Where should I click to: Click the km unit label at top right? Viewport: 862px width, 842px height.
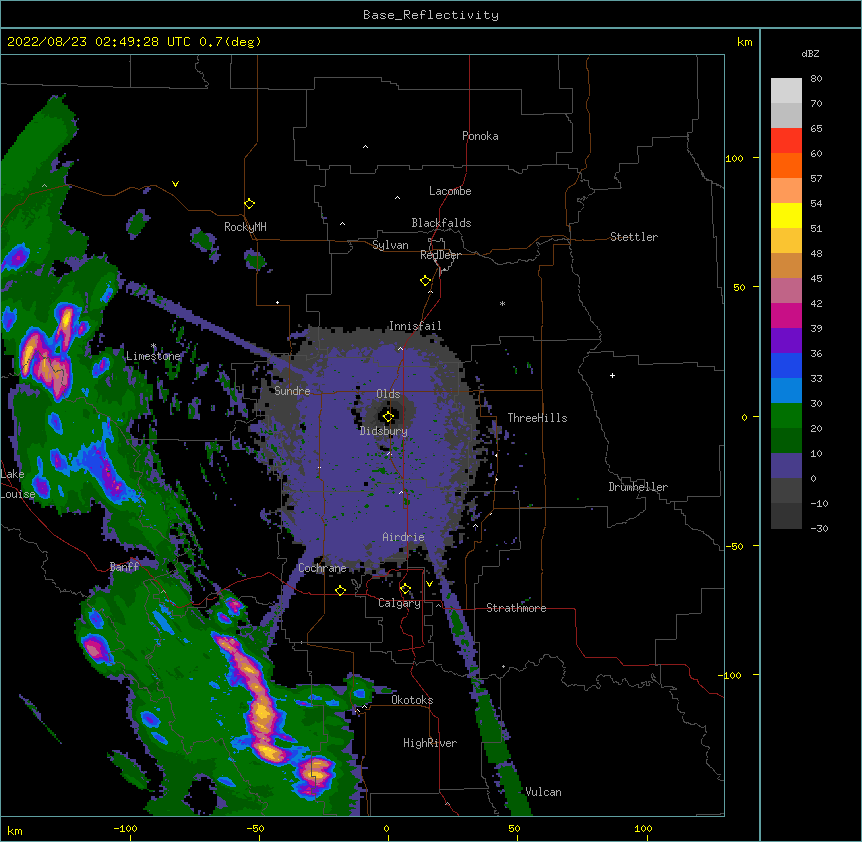pos(745,42)
